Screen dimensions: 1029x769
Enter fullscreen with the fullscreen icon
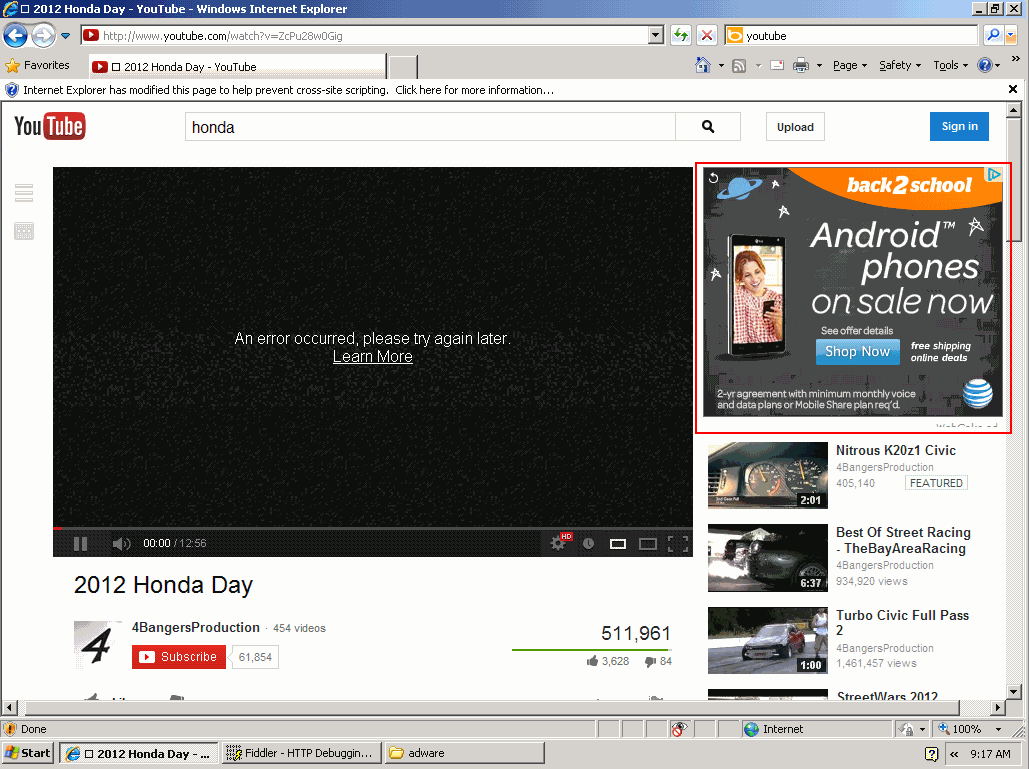pos(678,544)
